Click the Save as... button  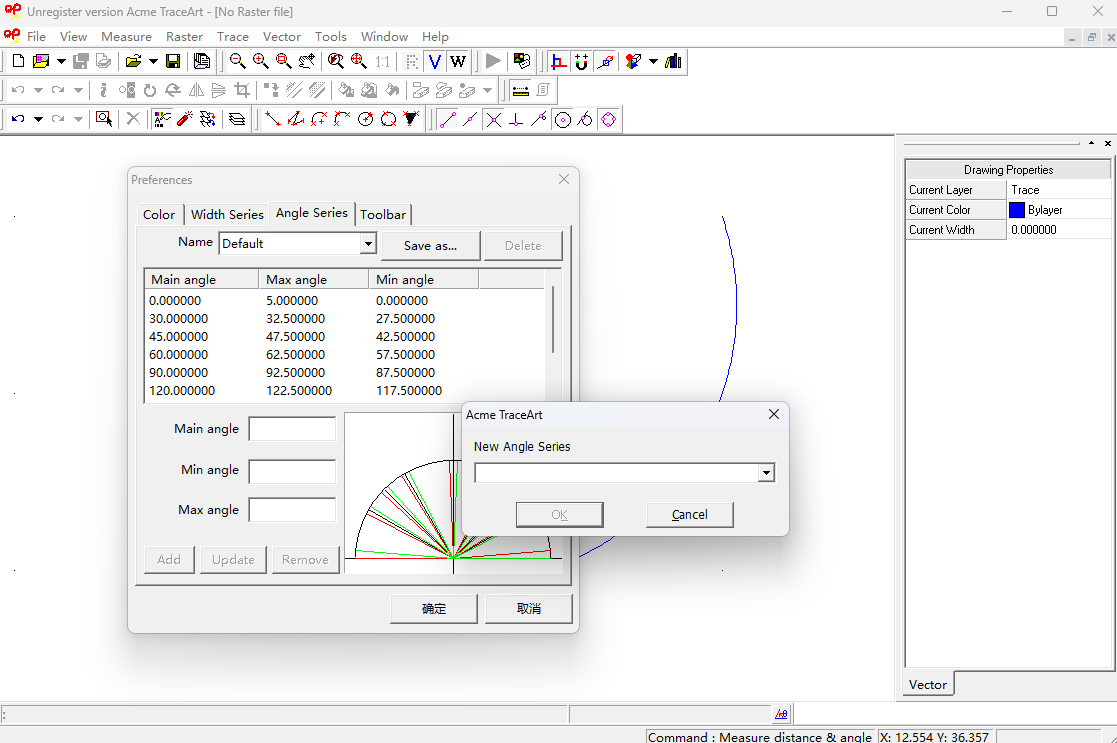coord(430,246)
